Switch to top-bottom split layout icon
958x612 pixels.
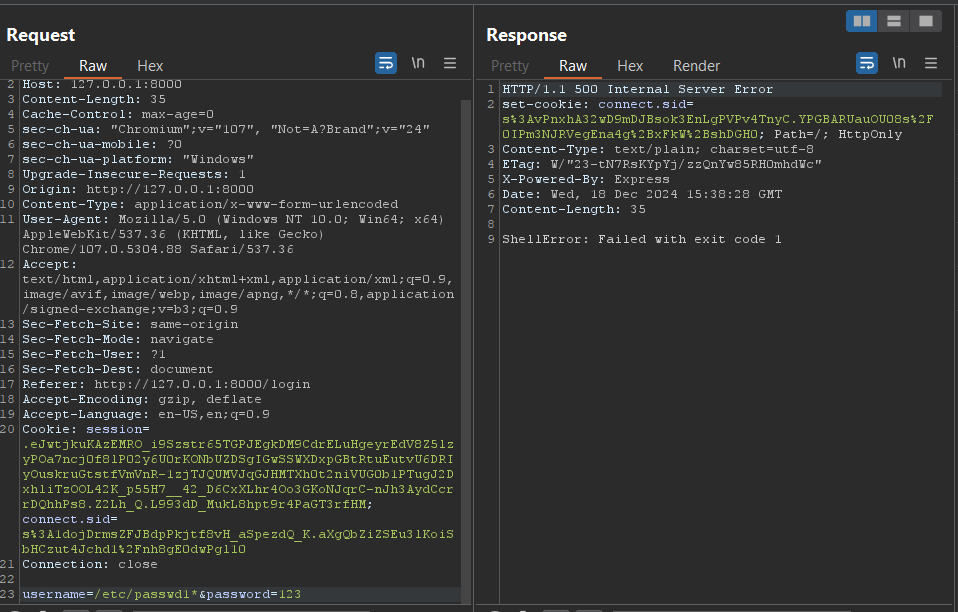(x=893, y=21)
